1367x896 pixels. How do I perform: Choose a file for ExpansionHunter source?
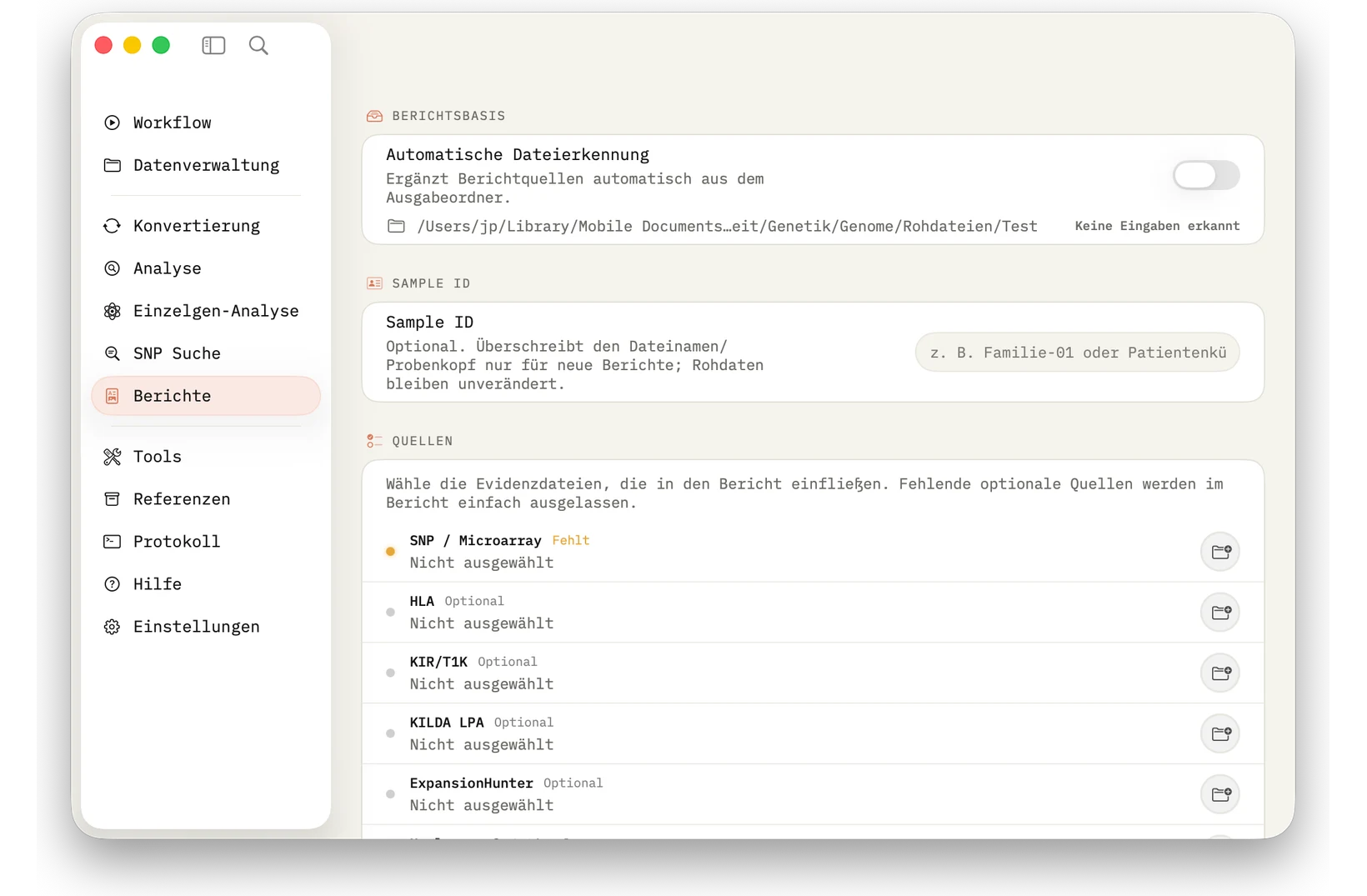[x=1220, y=794]
